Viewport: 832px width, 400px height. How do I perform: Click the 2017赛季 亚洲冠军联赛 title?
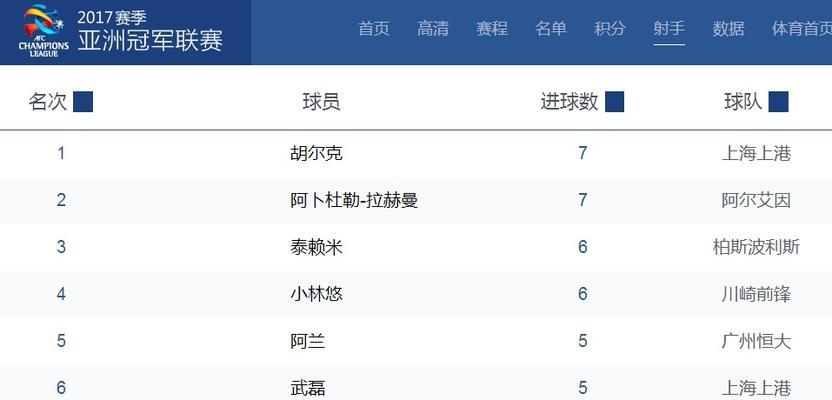pos(151,32)
